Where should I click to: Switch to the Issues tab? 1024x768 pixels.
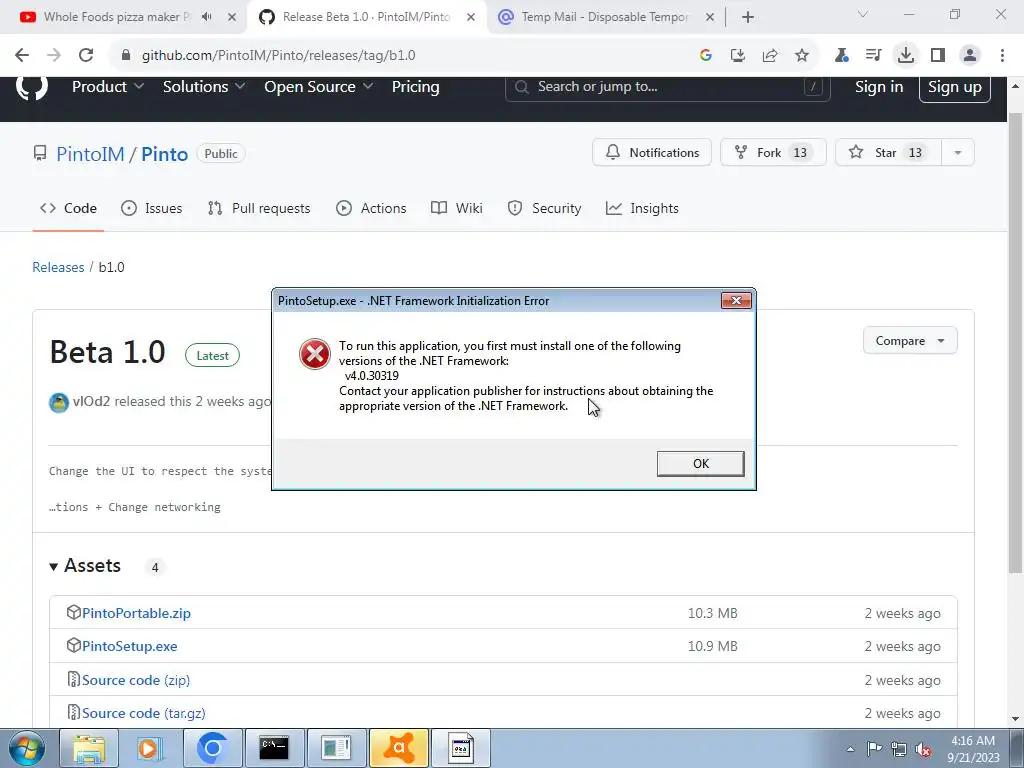click(x=152, y=208)
